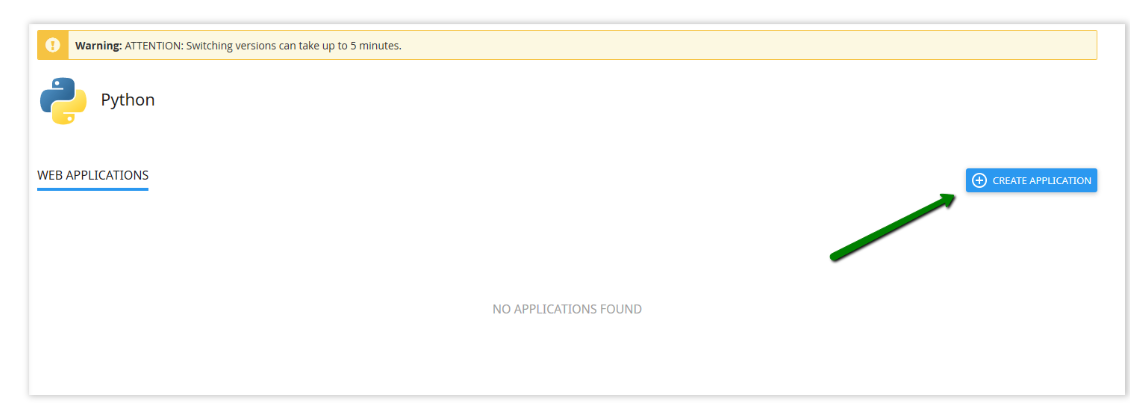Viewport: 1130px width, 403px height.
Task: Select the Web Applications tab
Action: 93,175
